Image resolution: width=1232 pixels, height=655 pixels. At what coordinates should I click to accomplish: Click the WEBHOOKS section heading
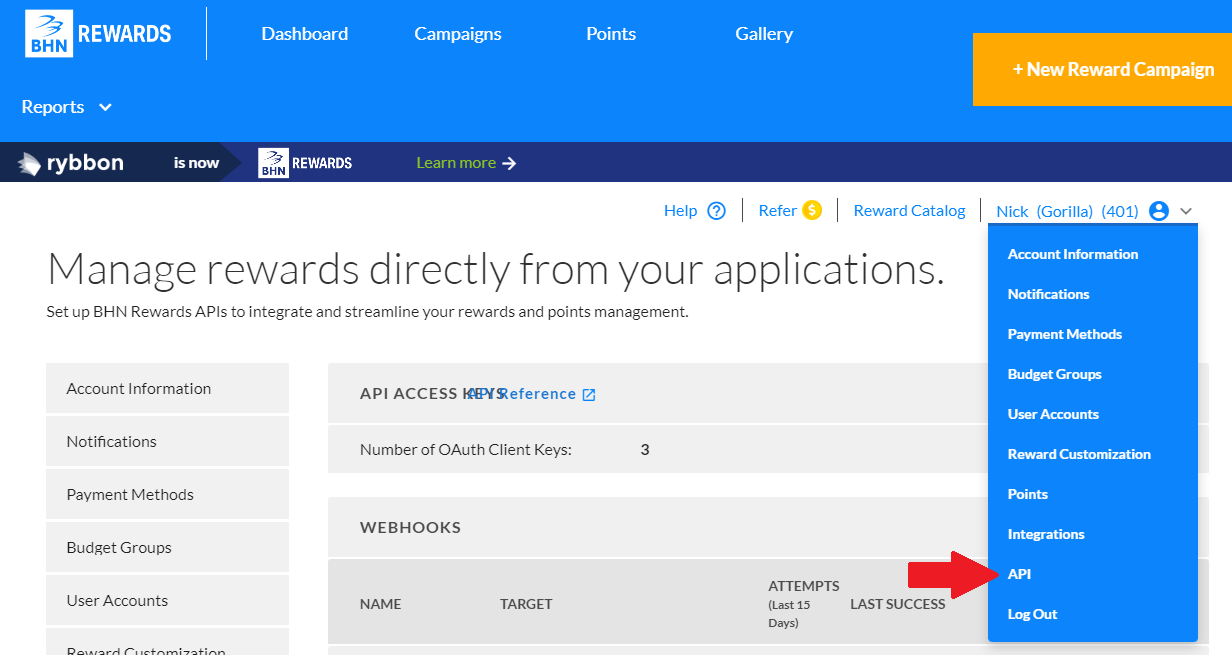(x=410, y=527)
